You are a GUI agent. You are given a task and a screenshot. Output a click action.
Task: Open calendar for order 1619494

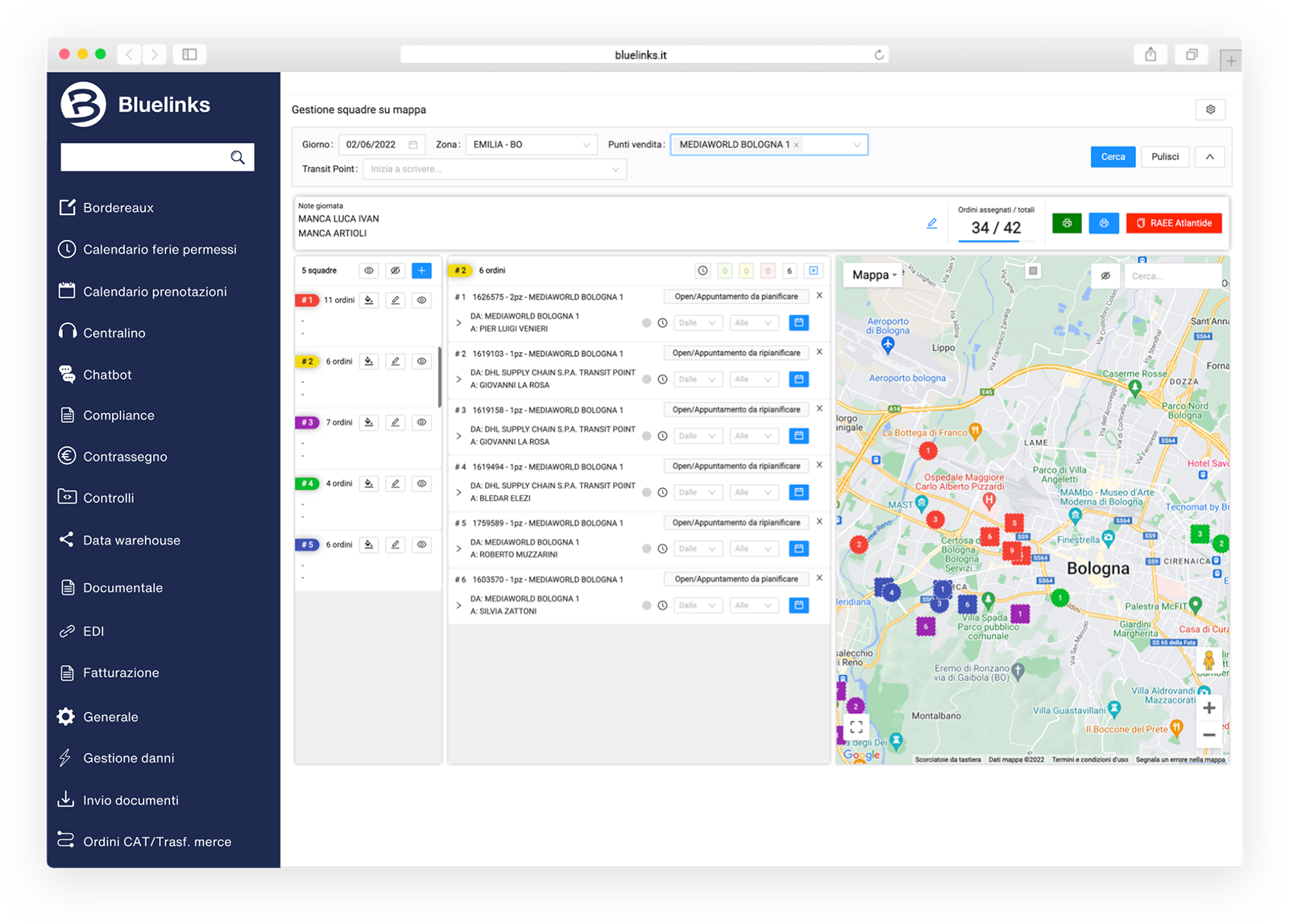click(x=798, y=492)
